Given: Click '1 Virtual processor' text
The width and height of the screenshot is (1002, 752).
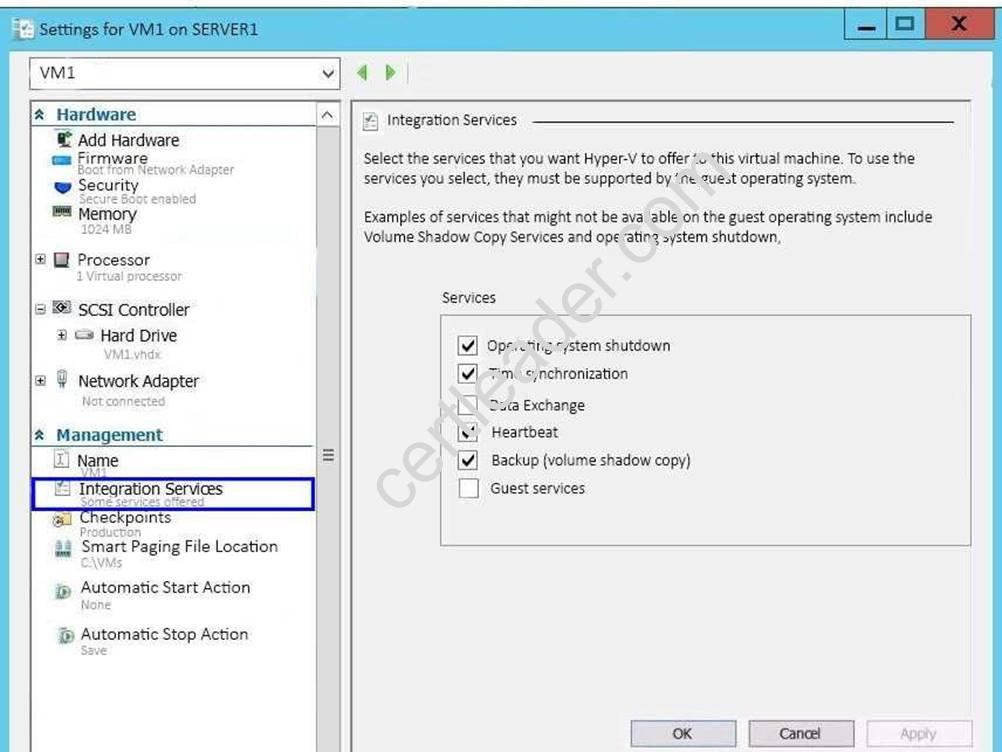Looking at the screenshot, I should tap(129, 276).
